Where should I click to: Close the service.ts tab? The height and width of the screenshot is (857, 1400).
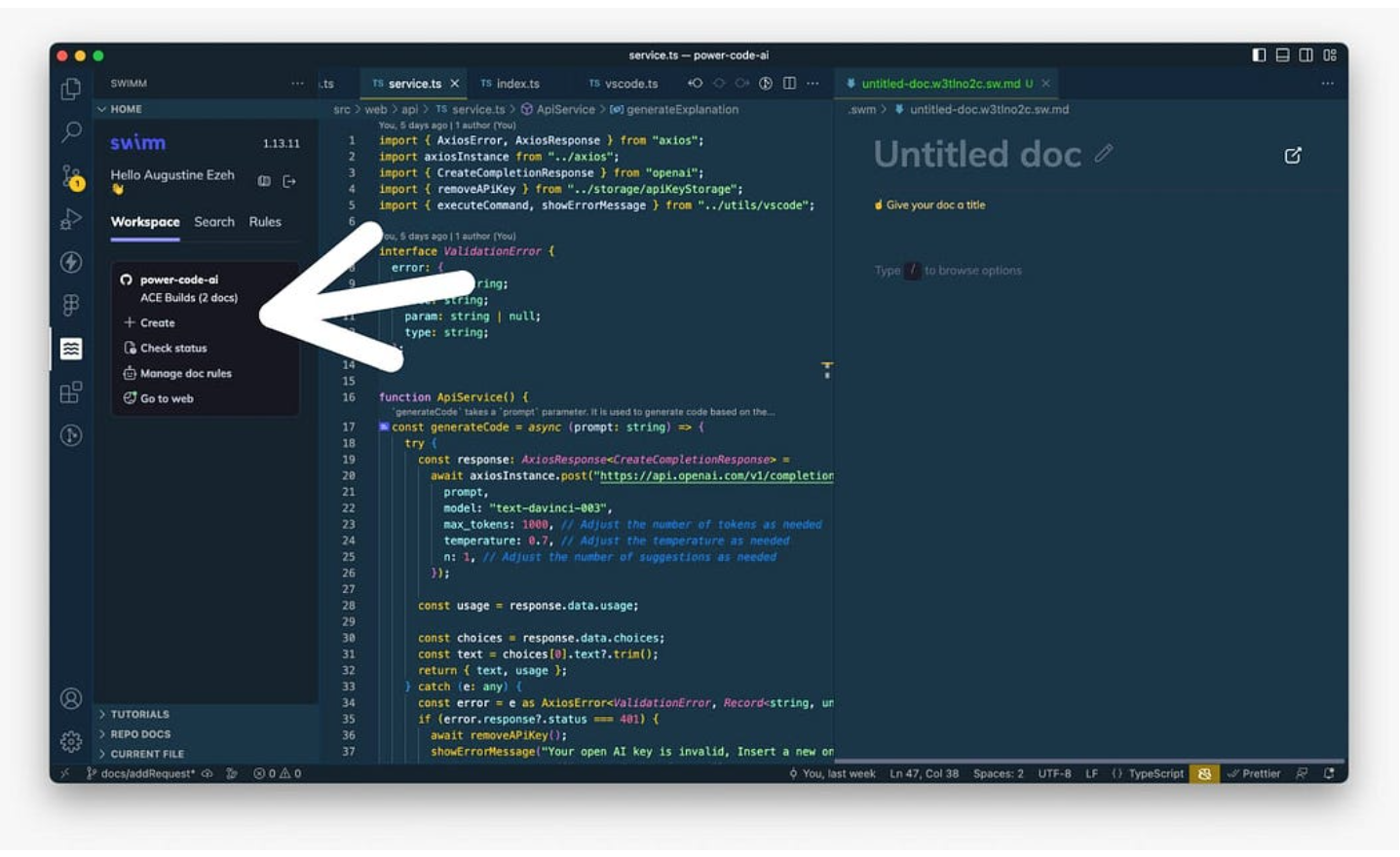pos(455,84)
